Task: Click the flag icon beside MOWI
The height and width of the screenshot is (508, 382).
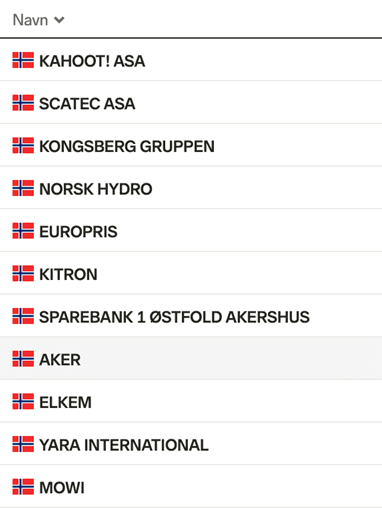Action: tap(23, 487)
